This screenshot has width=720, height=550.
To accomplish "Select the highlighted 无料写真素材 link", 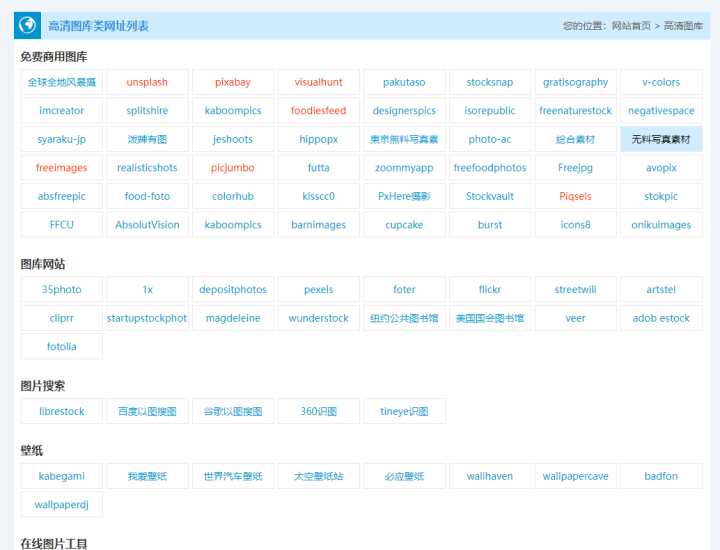I will click(x=661, y=140).
